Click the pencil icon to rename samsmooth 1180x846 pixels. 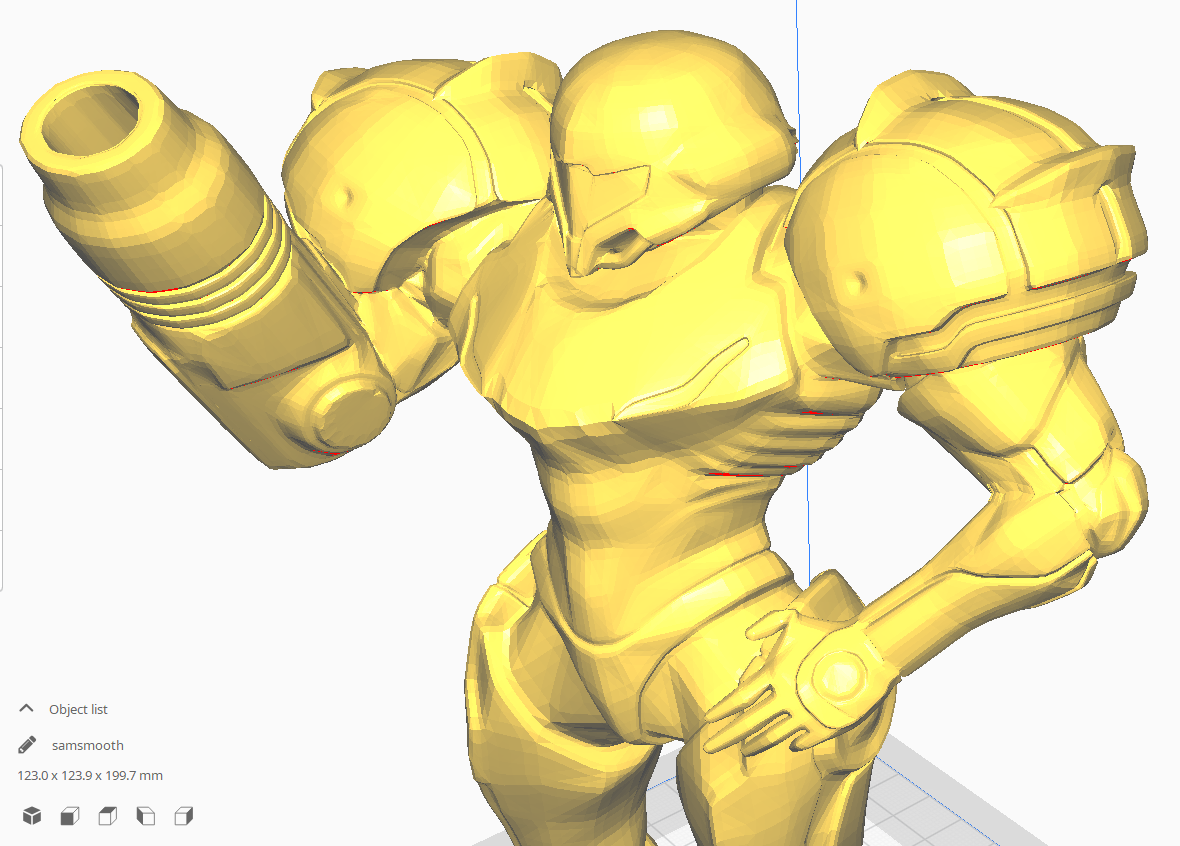[x=27, y=745]
